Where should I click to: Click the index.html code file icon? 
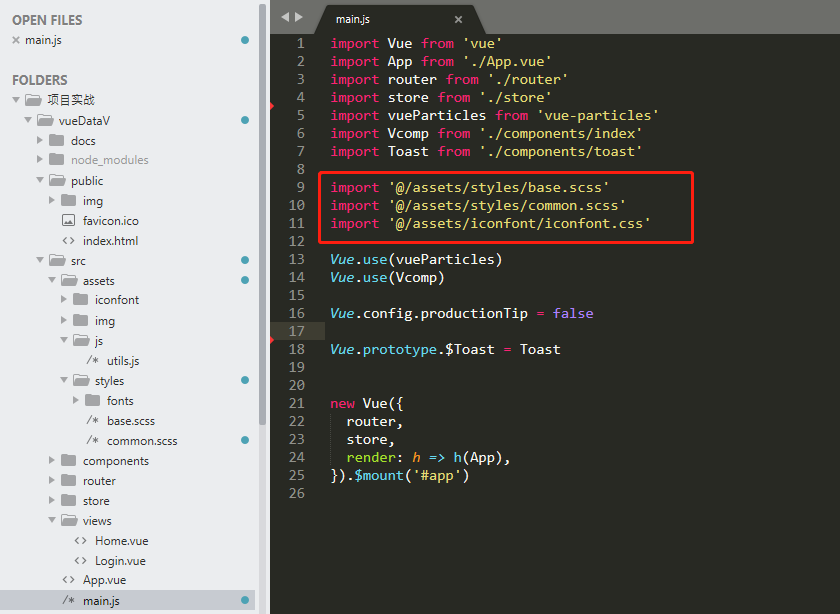(x=69, y=241)
